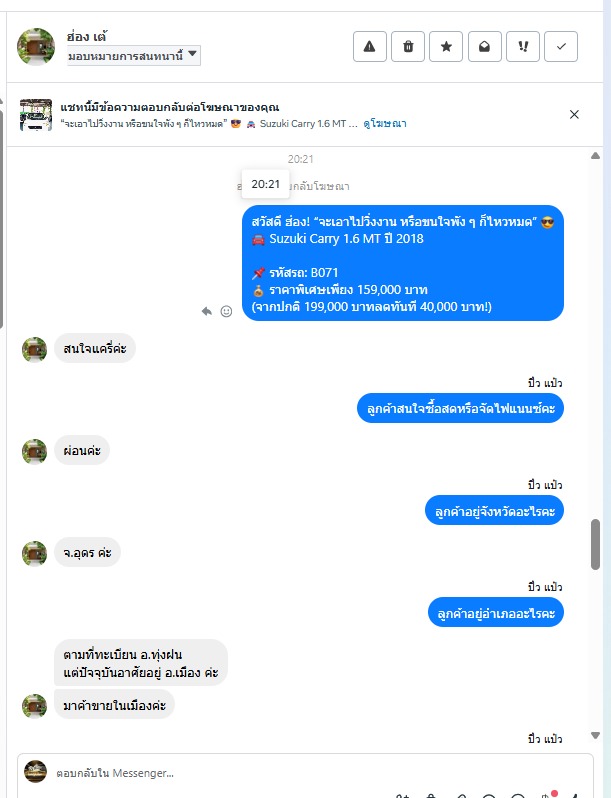Flag conversation for follow-up with exclamation icon

pyautogui.click(x=523, y=46)
